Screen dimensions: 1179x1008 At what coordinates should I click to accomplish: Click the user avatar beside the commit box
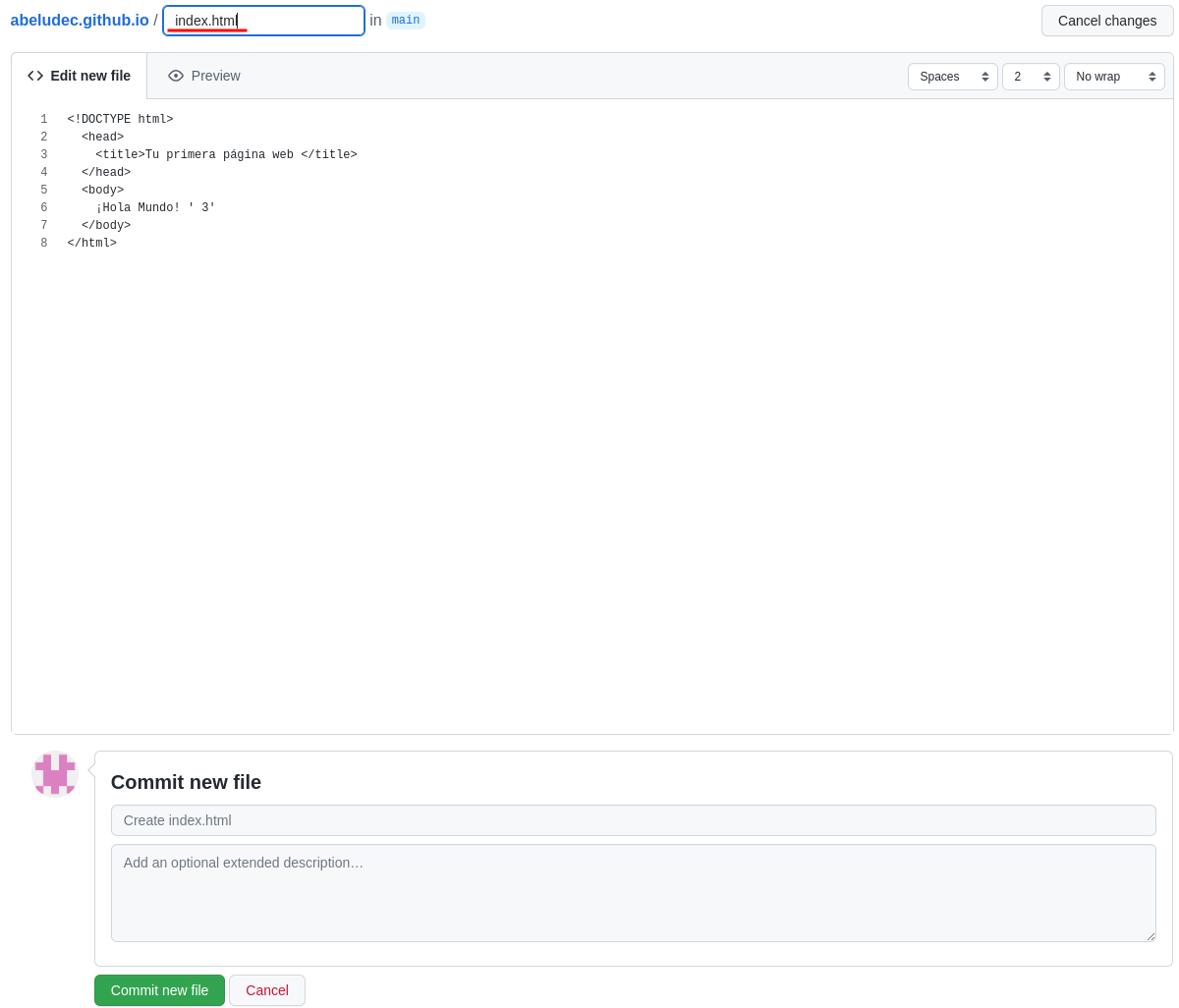click(x=54, y=774)
